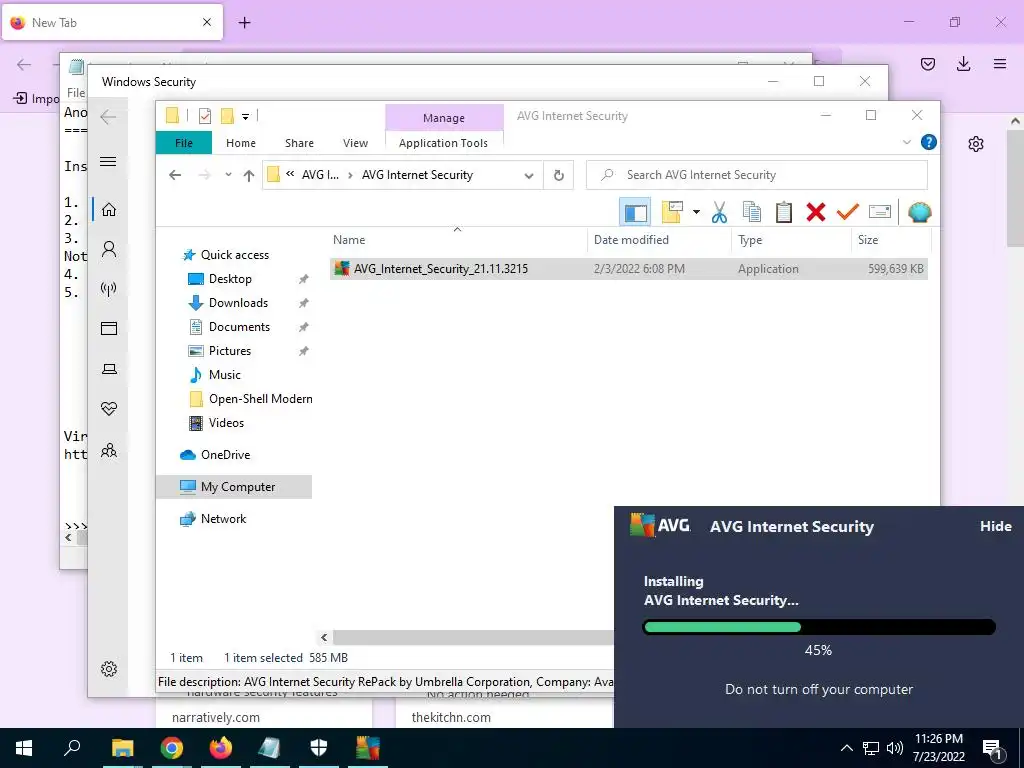Image resolution: width=1024 pixels, height=768 pixels.
Task: Cut selected file with scissors icon
Action: pos(719,212)
